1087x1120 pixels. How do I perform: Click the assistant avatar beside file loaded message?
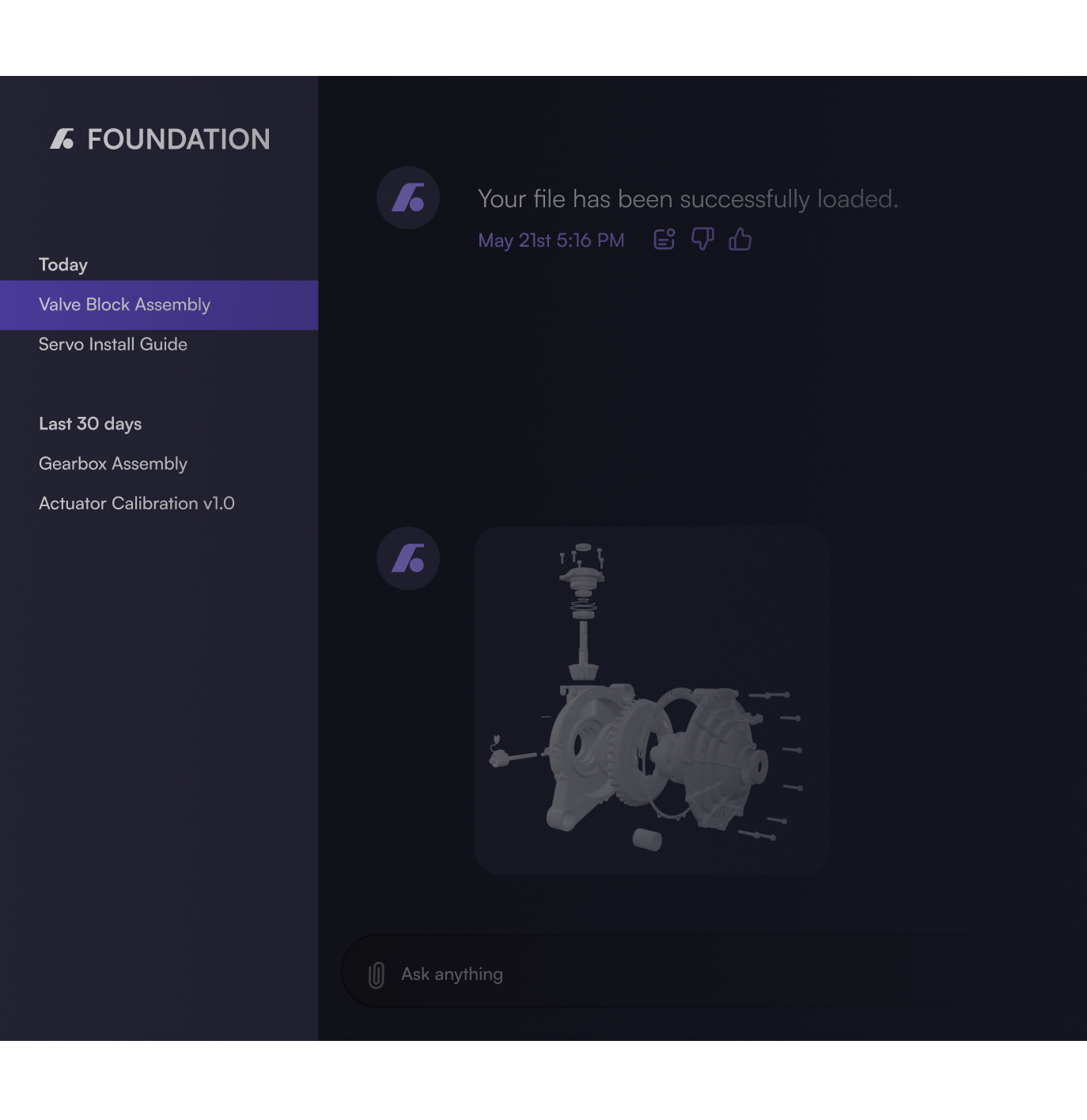[408, 198]
